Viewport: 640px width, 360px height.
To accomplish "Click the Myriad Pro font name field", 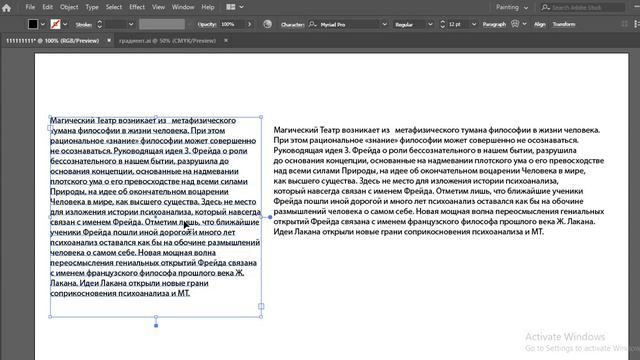I will click(349, 24).
